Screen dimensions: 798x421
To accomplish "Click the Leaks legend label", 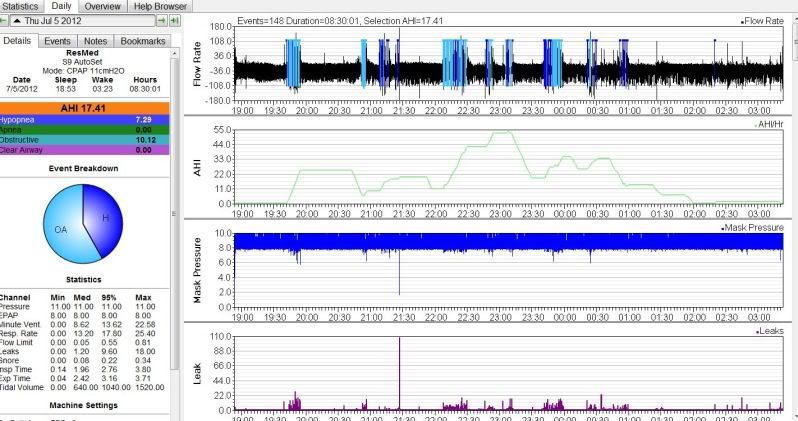I will [x=770, y=331].
